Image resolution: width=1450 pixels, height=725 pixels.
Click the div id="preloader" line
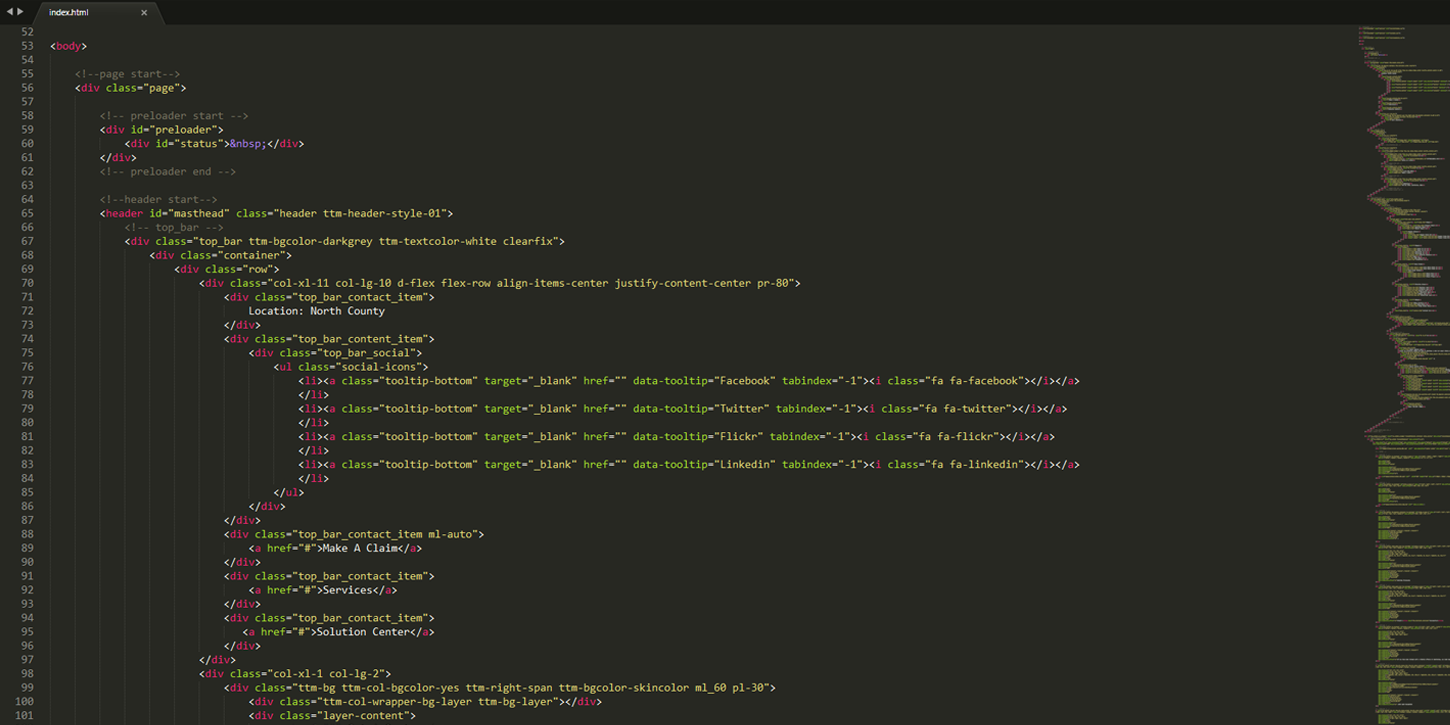pyautogui.click(x=162, y=130)
